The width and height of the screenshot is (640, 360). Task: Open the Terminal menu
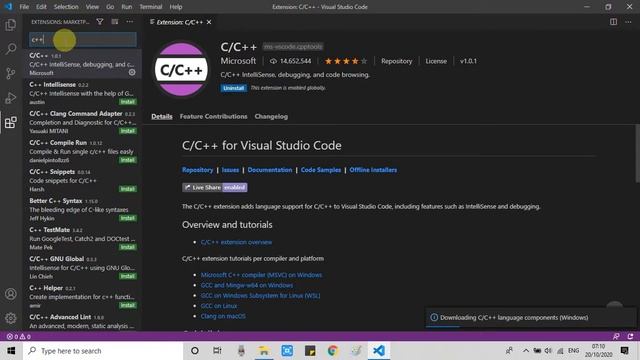pos(151,7)
